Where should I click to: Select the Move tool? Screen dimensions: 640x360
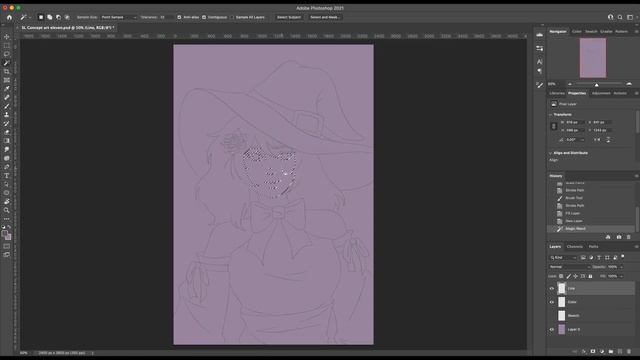tap(7, 37)
